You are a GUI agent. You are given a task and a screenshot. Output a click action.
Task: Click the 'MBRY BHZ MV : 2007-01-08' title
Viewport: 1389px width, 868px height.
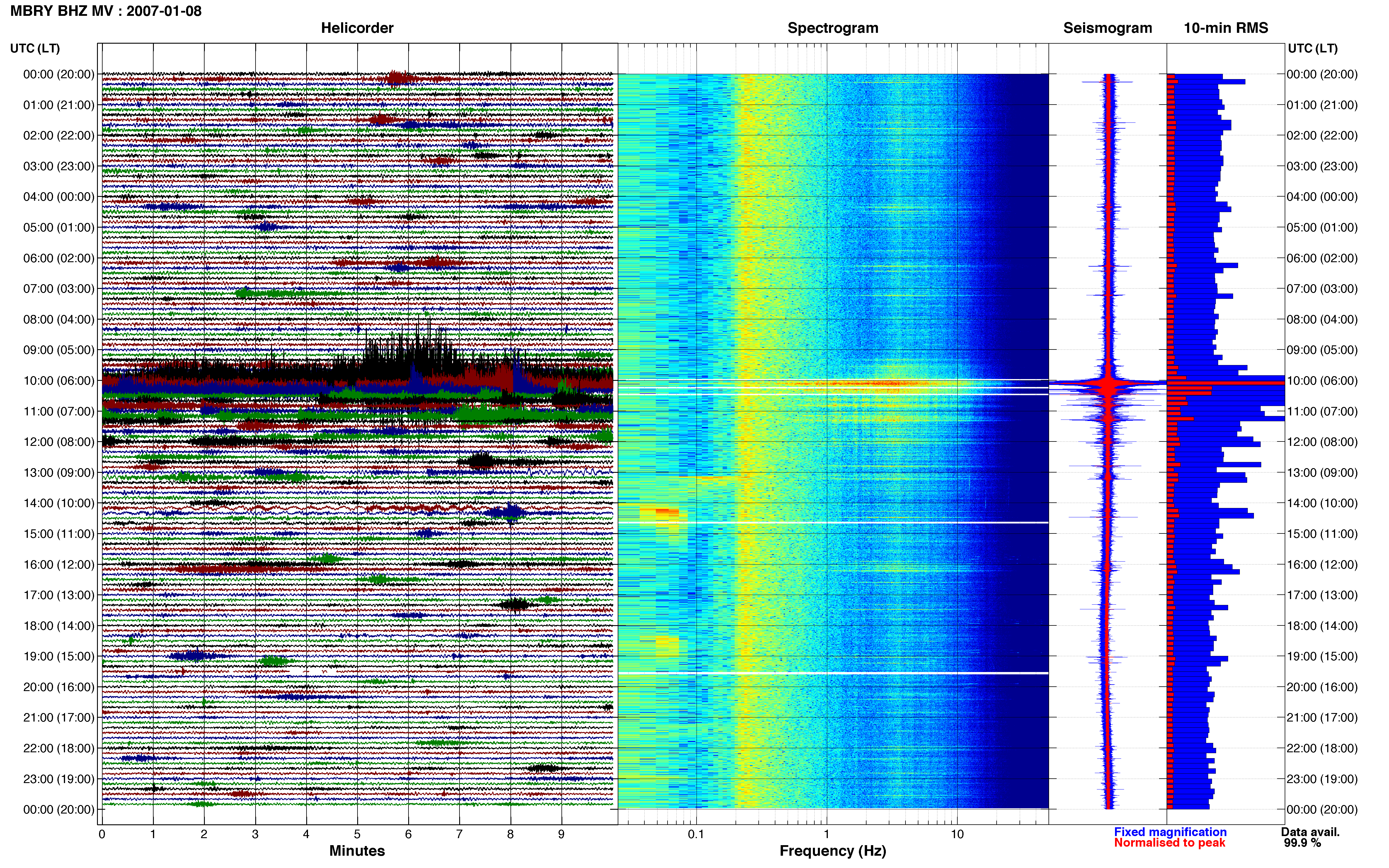pyautogui.click(x=106, y=11)
